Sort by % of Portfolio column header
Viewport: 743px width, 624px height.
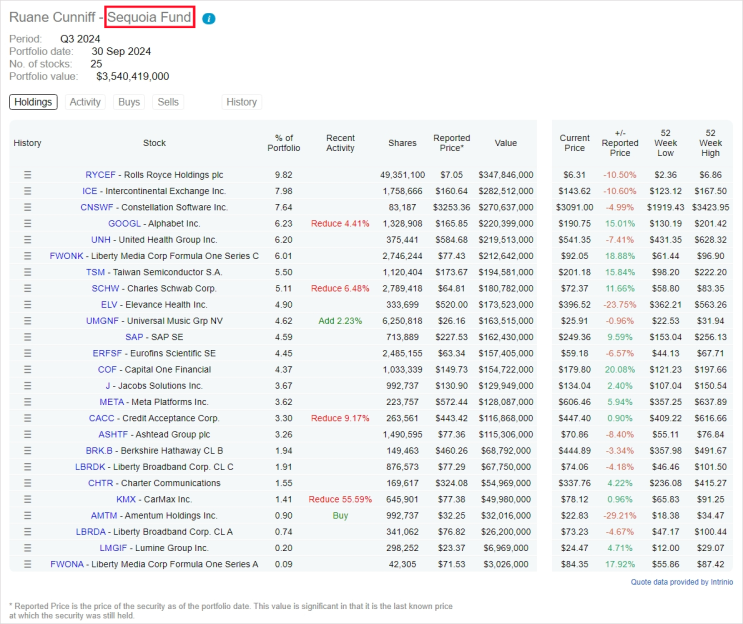click(x=284, y=143)
